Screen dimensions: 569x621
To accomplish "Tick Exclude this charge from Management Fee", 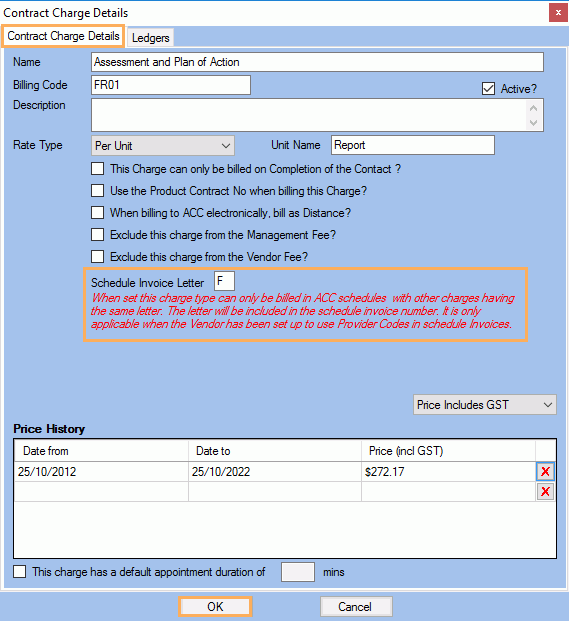I will 97,234.
